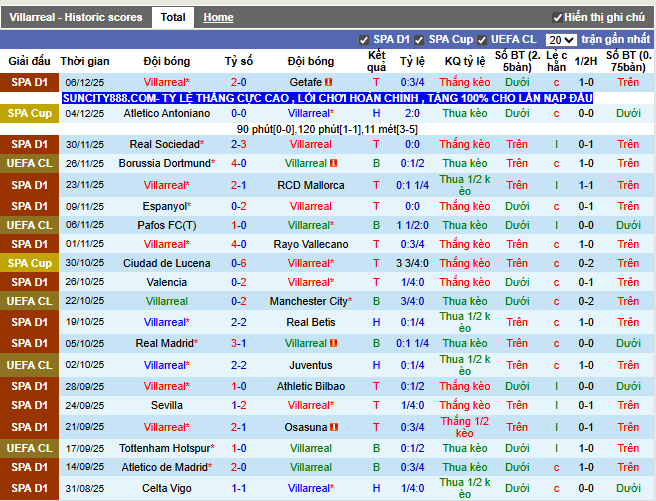Open the Getafe team link
This screenshot has width=656, height=501.
(x=305, y=82)
